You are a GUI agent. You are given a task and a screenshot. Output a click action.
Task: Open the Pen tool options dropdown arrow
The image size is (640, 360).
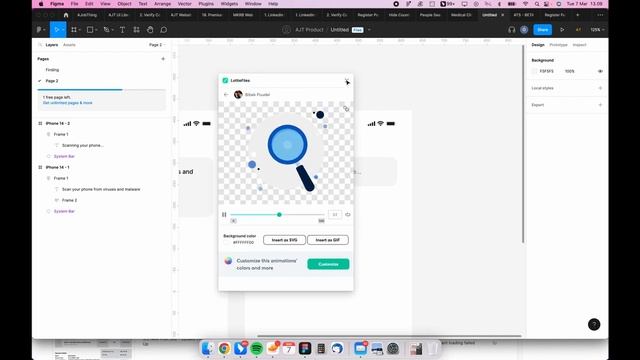[x=112, y=30]
